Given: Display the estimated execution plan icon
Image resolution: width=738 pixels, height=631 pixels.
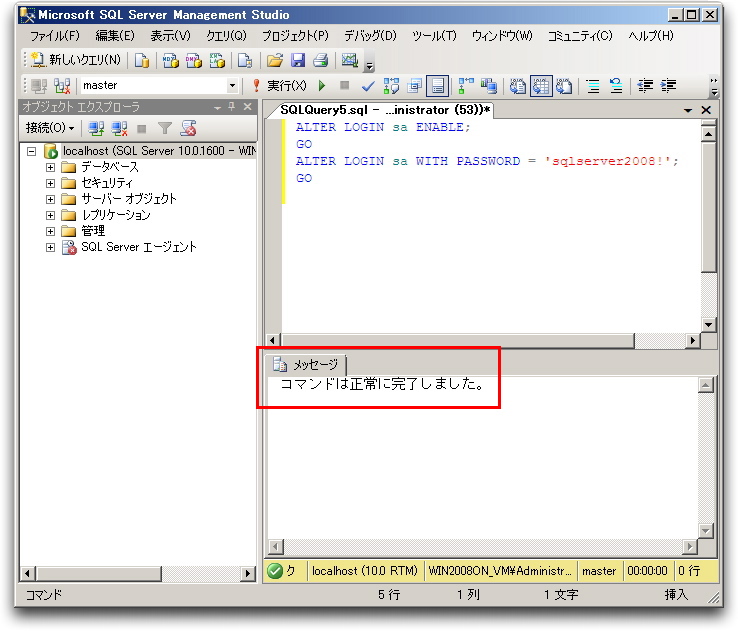Looking at the screenshot, I should click(x=391, y=86).
